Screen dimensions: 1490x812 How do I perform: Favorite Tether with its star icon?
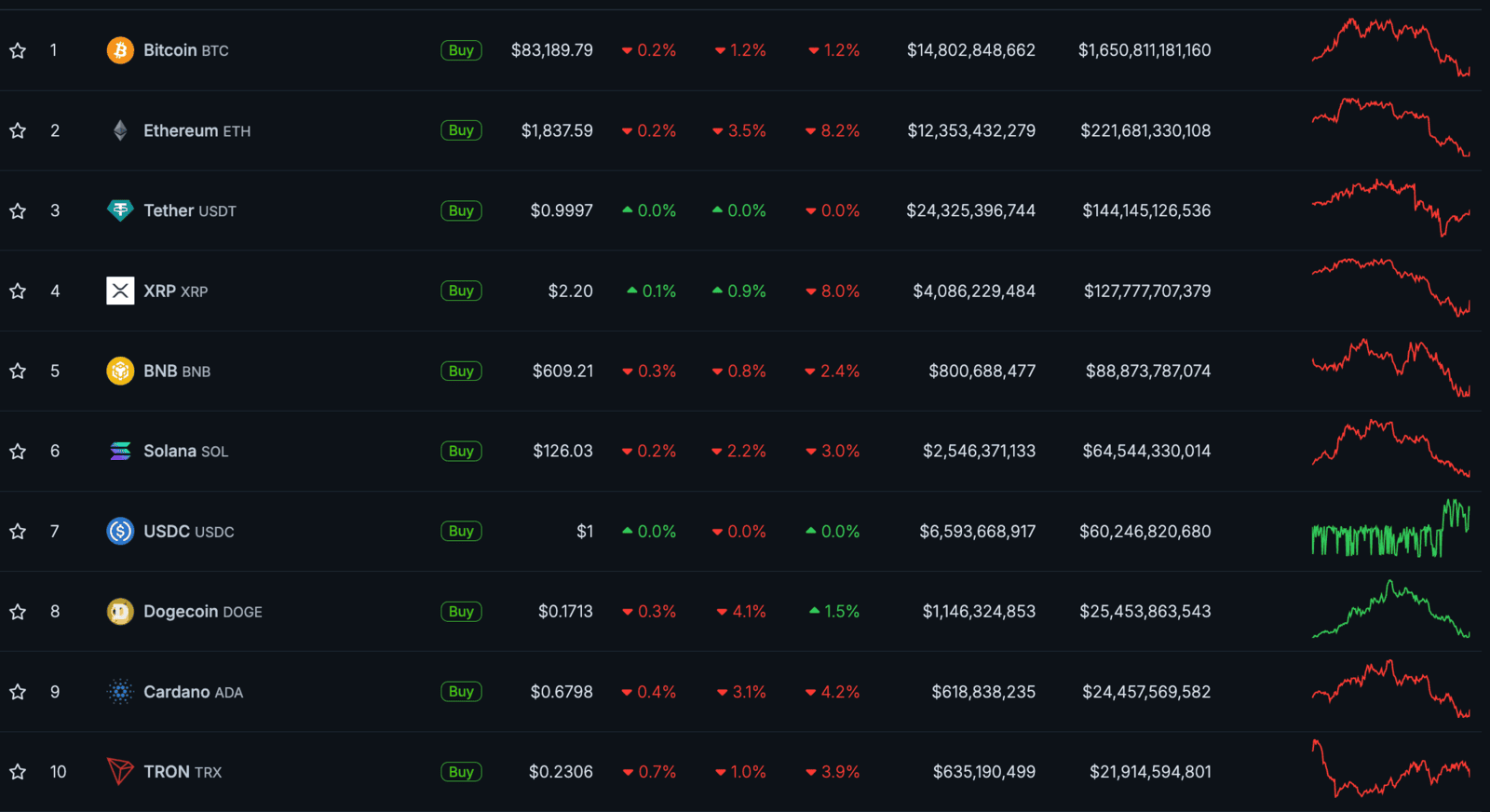[18, 210]
